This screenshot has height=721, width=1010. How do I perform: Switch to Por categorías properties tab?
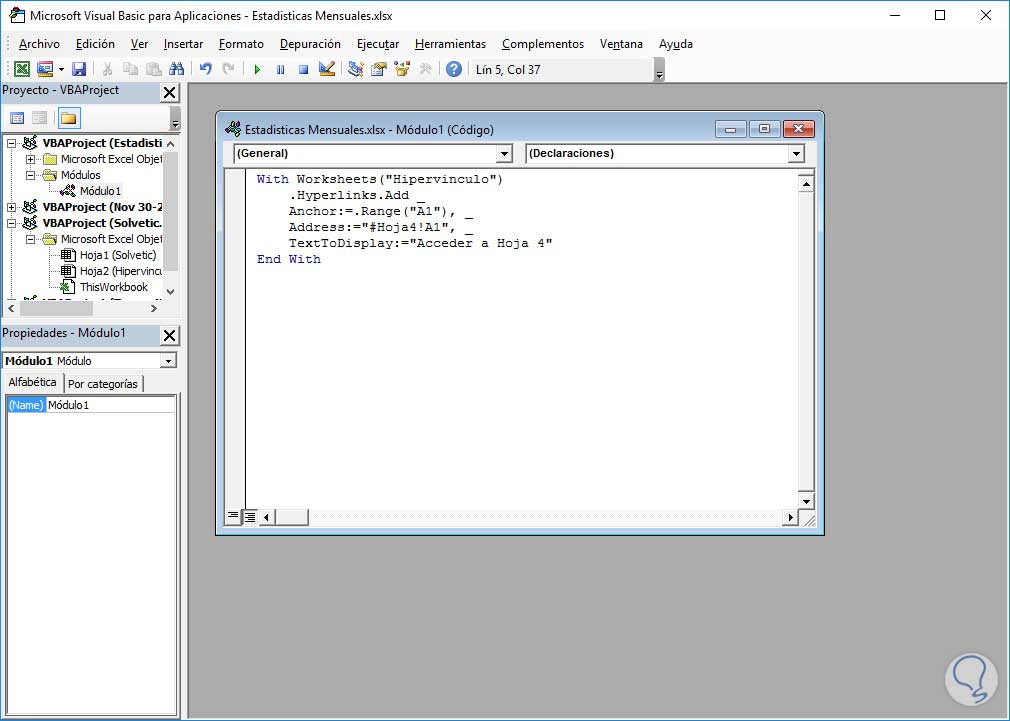click(x=103, y=384)
